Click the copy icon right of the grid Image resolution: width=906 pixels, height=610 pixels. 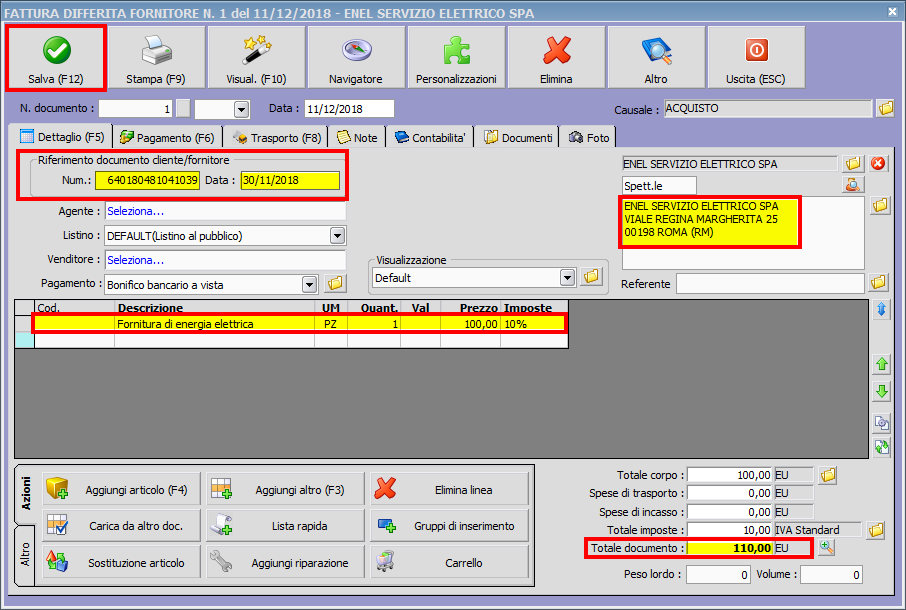tap(882, 423)
